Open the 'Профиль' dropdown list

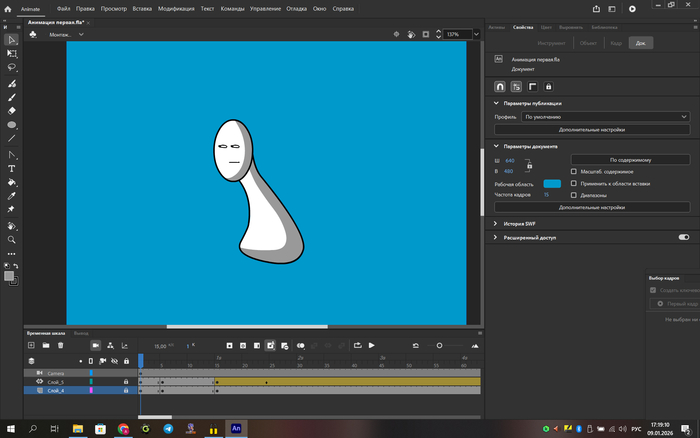point(606,116)
